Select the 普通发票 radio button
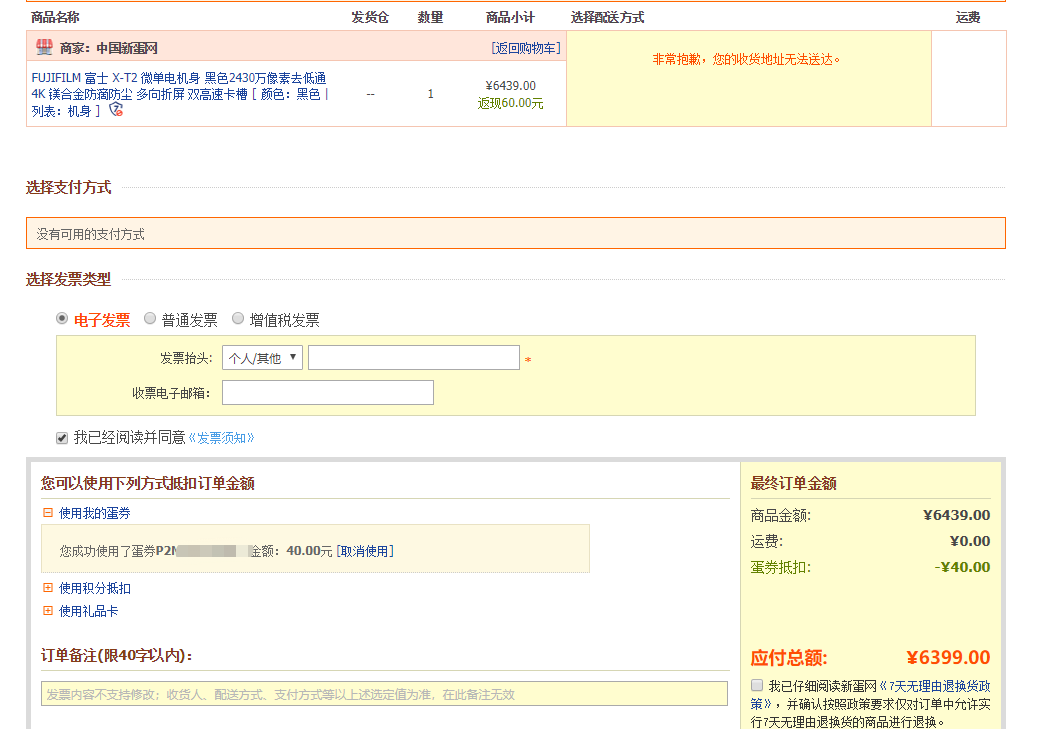Viewport: 1049px width, 729px height. 150,319
